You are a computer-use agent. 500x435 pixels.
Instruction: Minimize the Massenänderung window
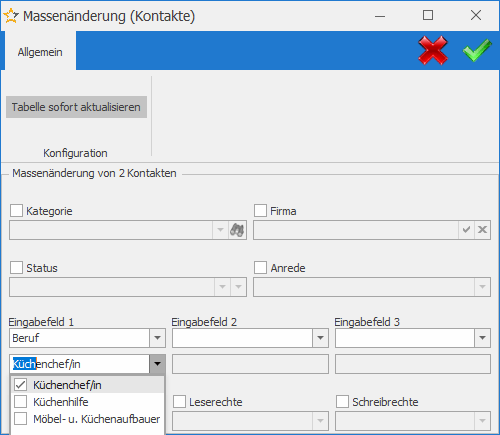pos(380,16)
